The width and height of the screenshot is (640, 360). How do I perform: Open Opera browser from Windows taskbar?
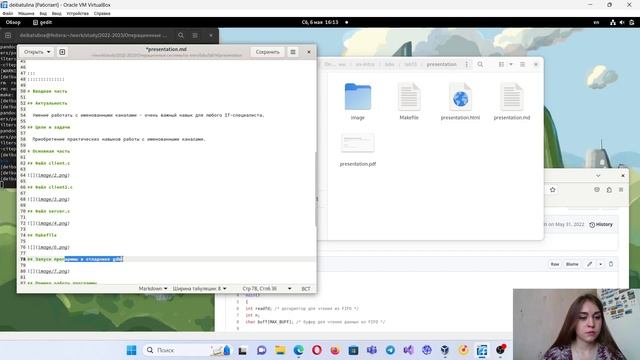tap(317, 350)
